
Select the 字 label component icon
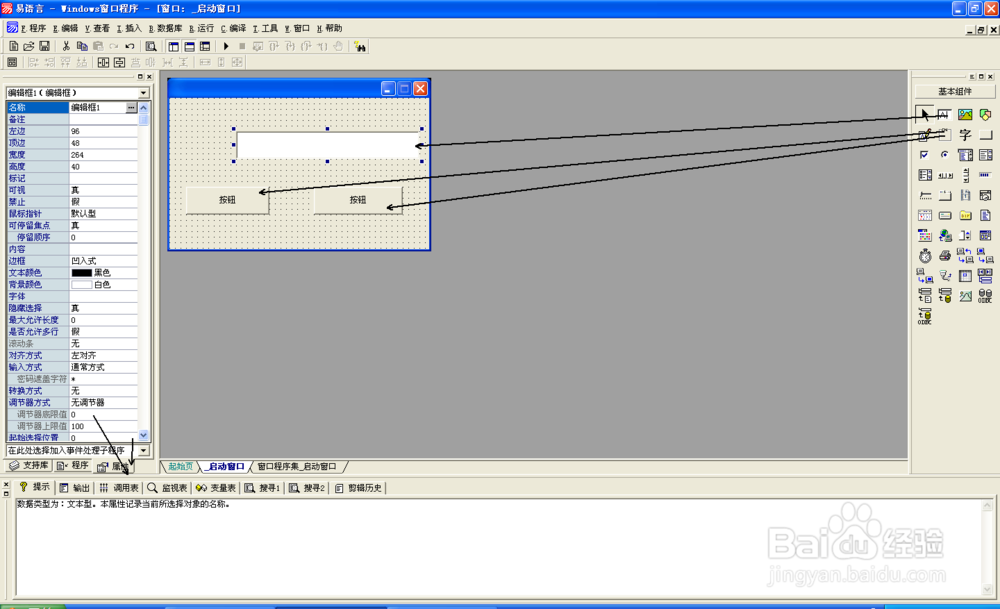pos(965,135)
